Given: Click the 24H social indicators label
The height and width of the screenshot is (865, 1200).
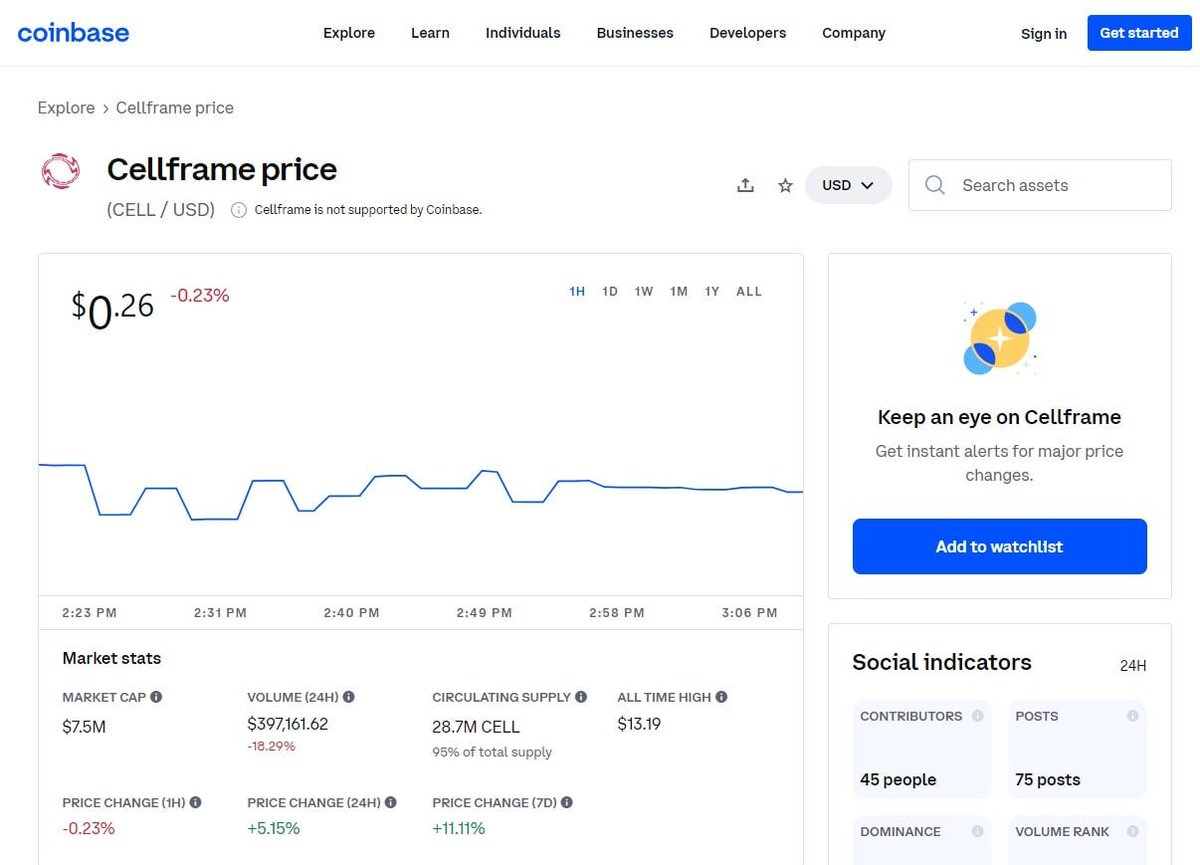Looking at the screenshot, I should coord(1133,666).
